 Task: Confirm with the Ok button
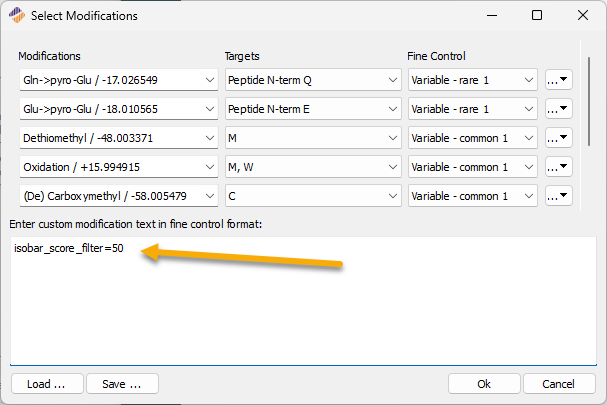click(x=484, y=384)
